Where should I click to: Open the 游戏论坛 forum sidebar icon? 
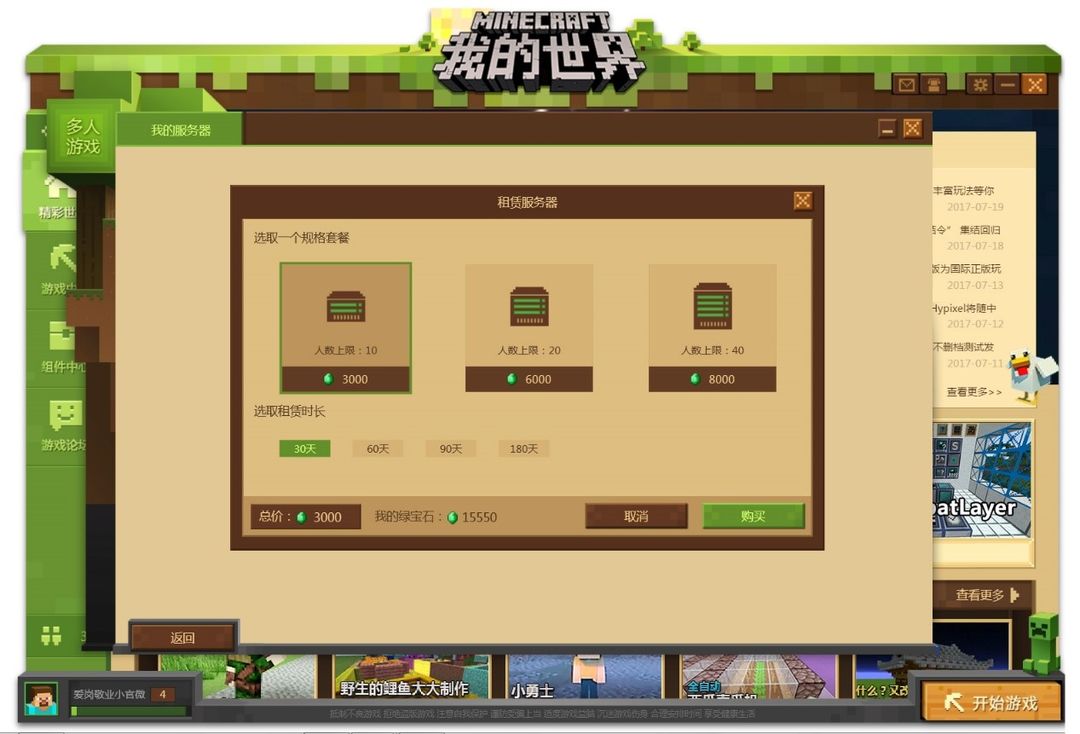pos(62,426)
